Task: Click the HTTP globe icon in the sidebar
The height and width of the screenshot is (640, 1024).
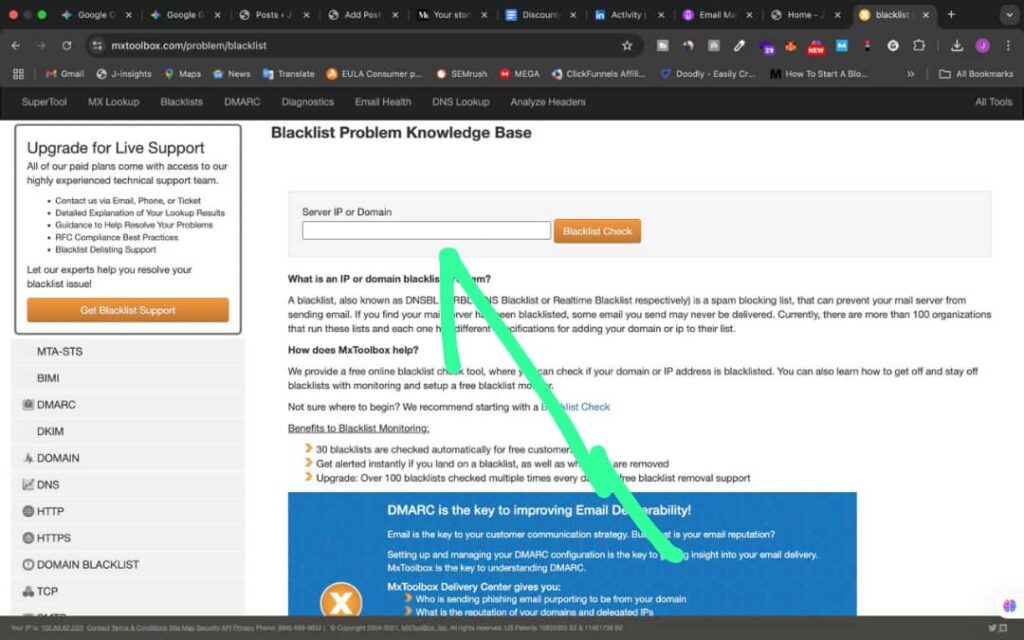Action: [x=28, y=511]
